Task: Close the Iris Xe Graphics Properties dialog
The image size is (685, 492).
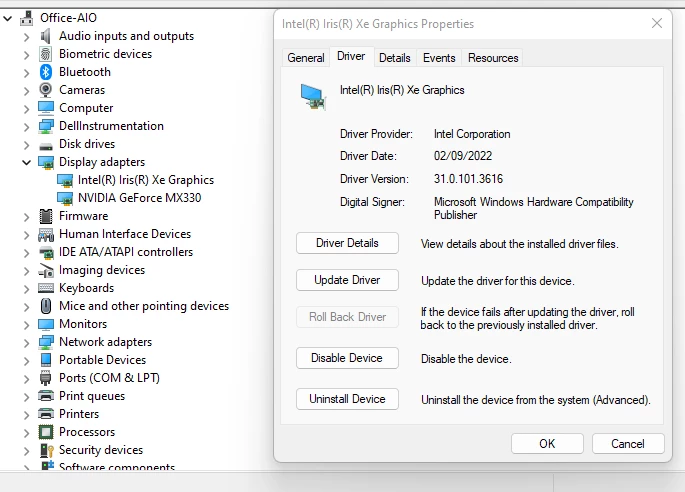Action: (657, 23)
